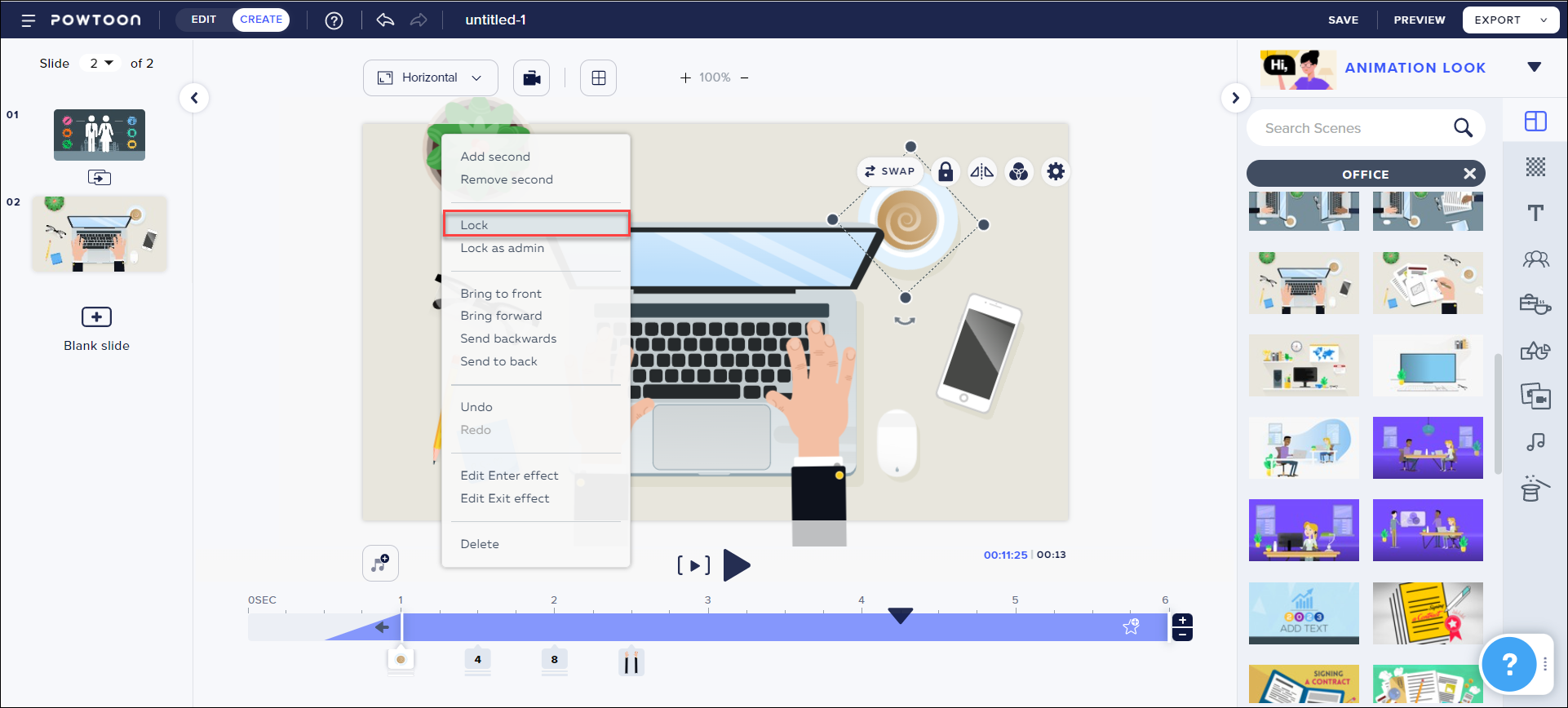Click the camera record icon in the toolbar
1568x708 pixels.
(x=531, y=78)
